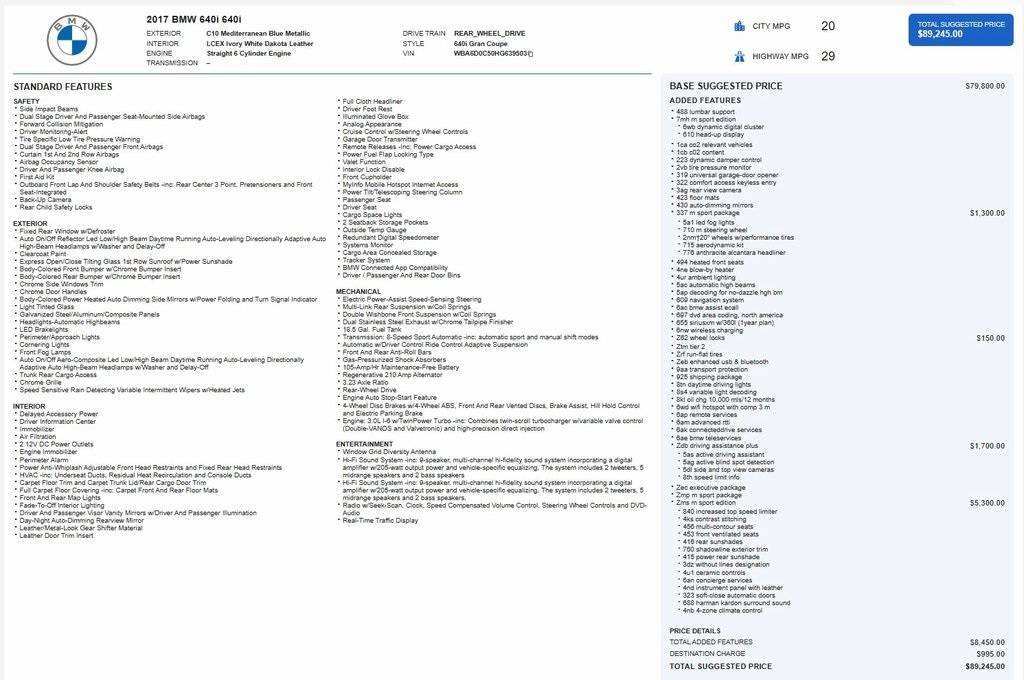
Task: Click 'LCEX Ivory White Dakota Leather' interior value
Action: tap(260, 44)
